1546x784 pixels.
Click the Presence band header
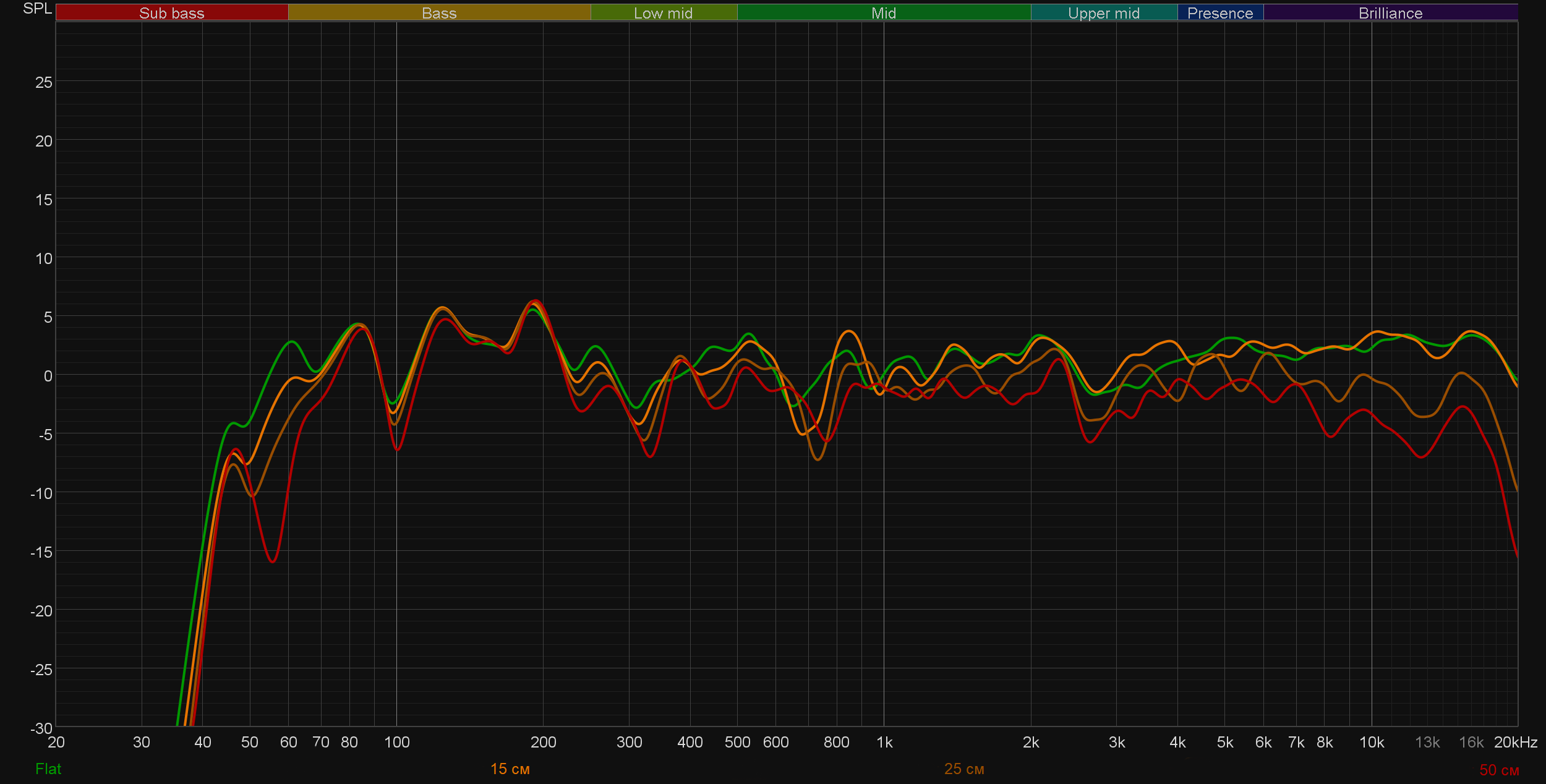tap(1219, 13)
